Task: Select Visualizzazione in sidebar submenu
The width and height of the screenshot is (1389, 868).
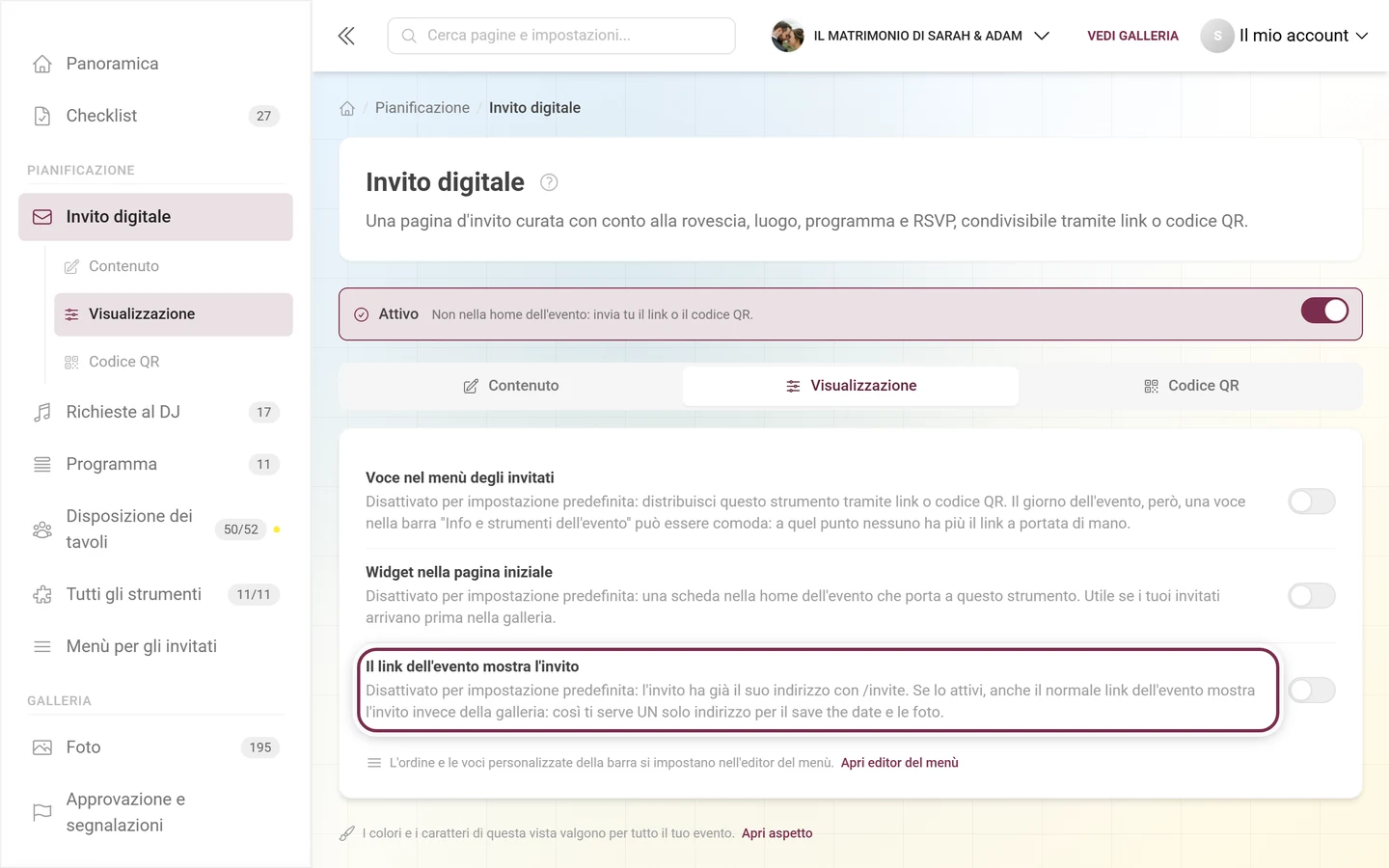Action: (174, 314)
